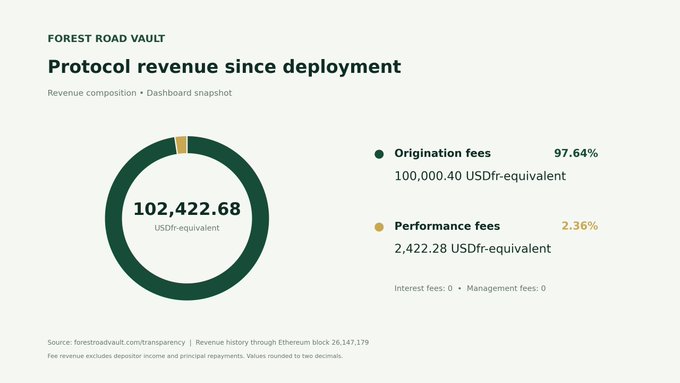Click the Management fees: 0 note

point(506,288)
